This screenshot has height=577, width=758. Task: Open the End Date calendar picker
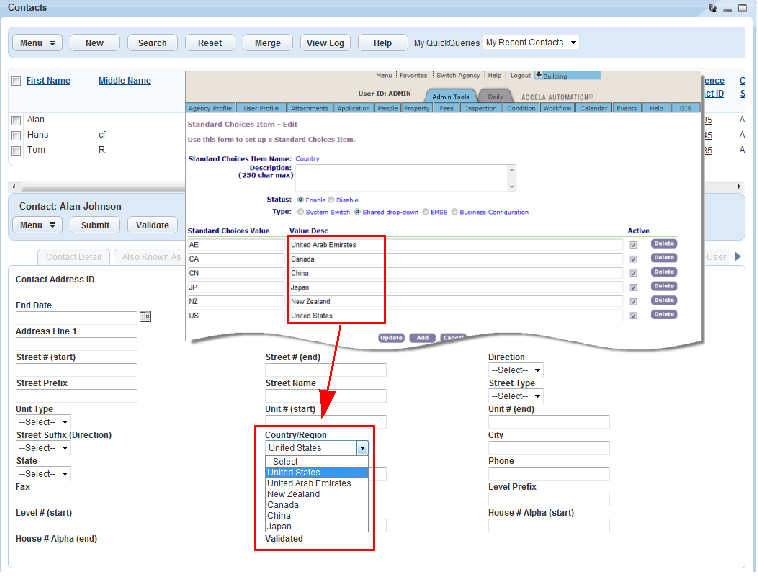(x=145, y=317)
